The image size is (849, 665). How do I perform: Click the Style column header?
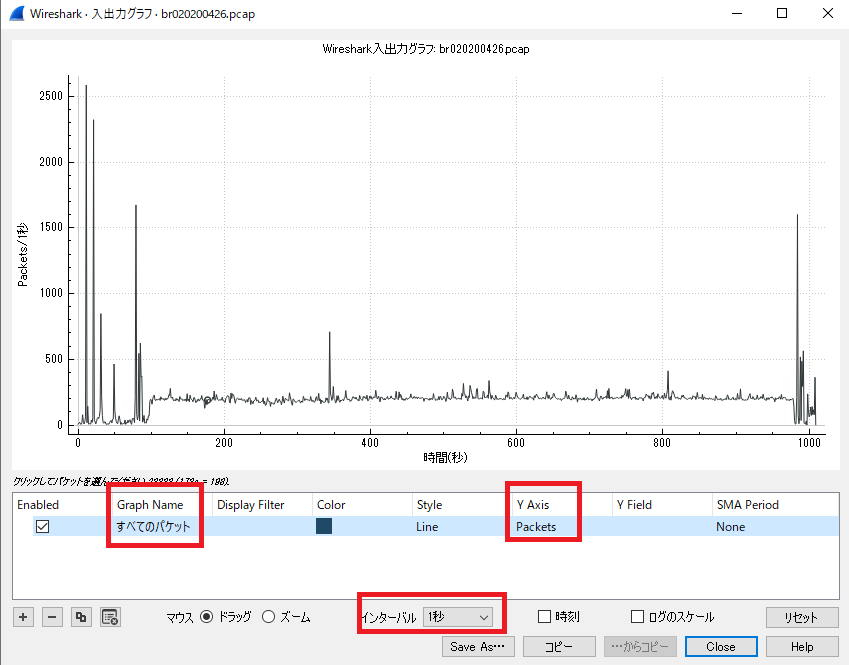[462, 505]
